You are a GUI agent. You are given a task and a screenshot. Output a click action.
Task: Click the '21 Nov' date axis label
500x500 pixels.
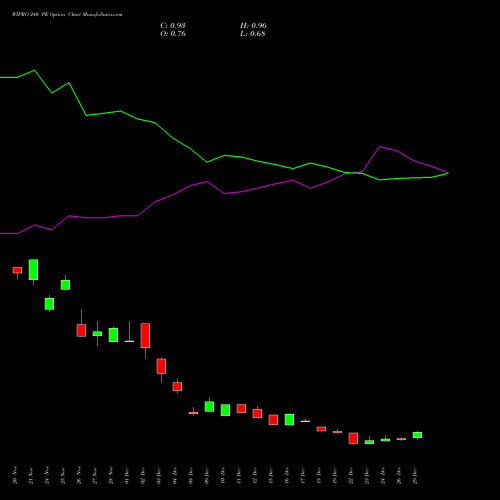tap(31, 475)
